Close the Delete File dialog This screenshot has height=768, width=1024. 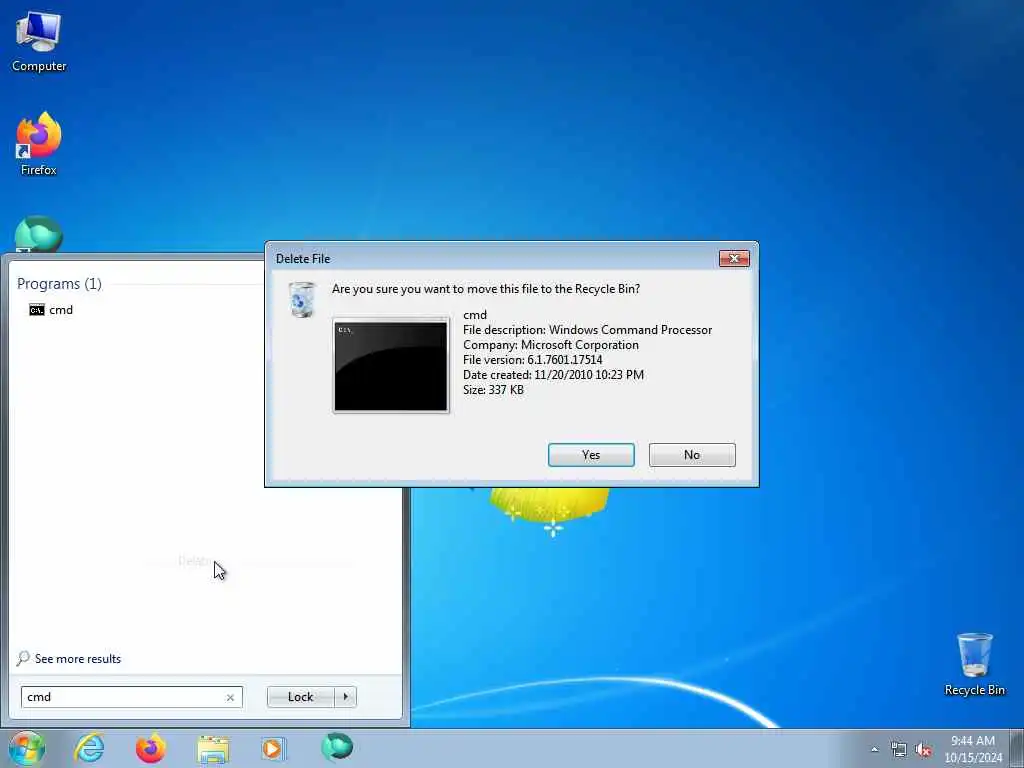734,259
